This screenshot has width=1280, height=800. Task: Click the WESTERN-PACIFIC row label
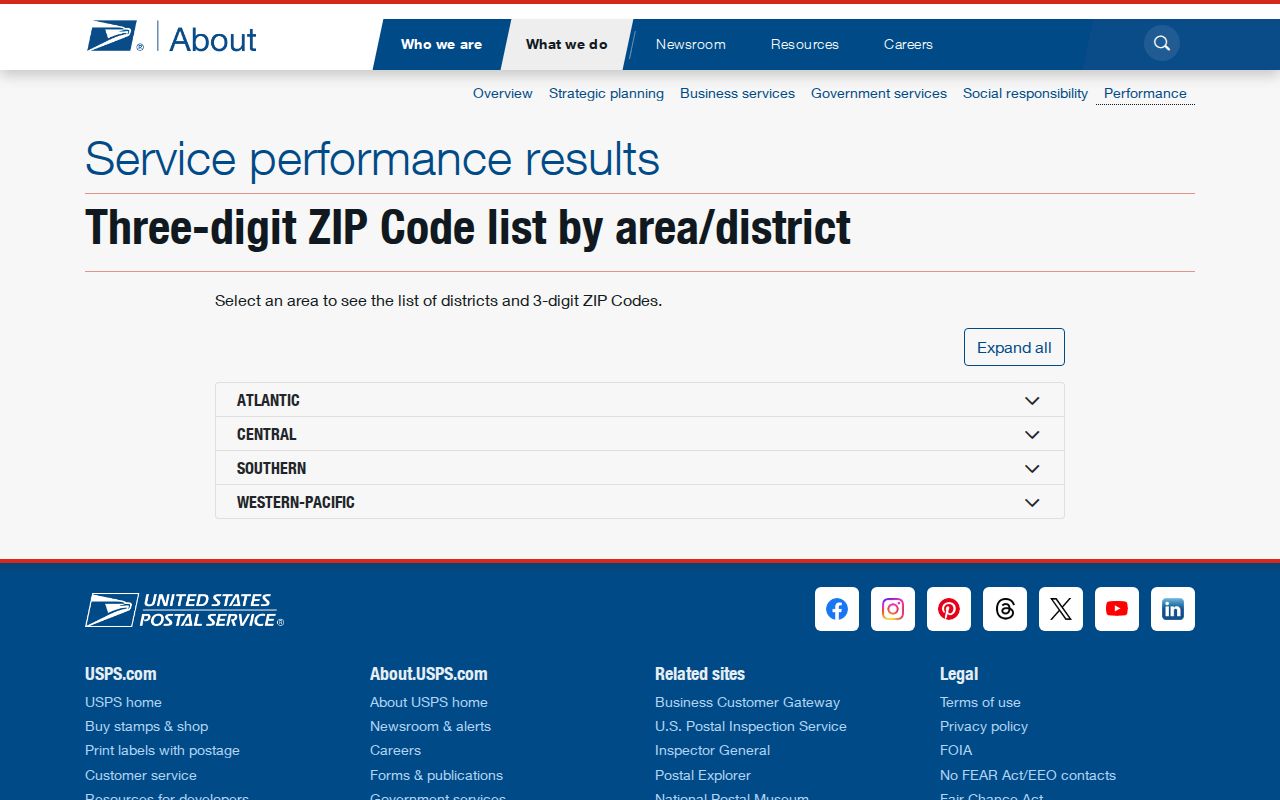[x=295, y=502]
